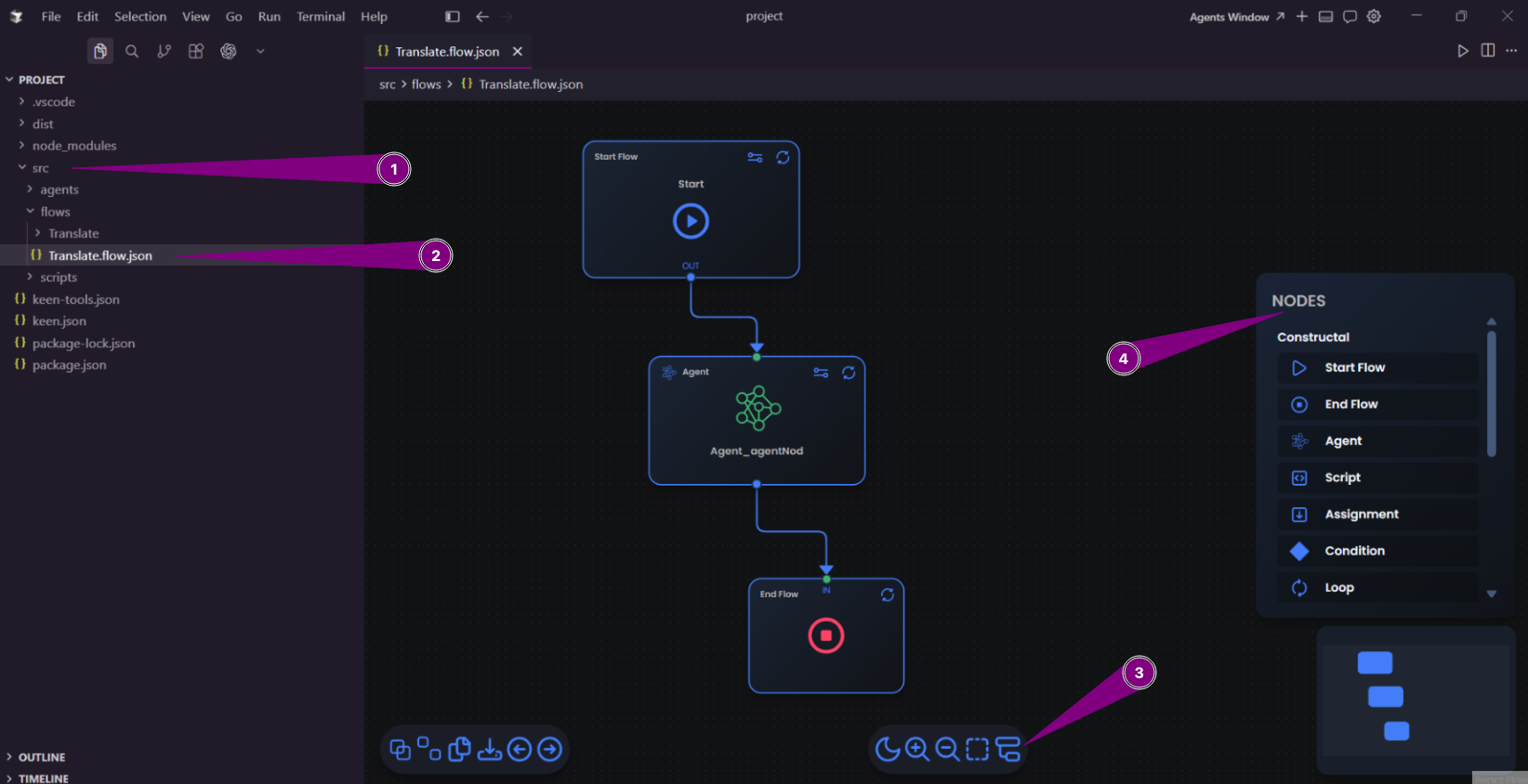
Task: Open the AI assistant sidebar icon
Action: click(x=229, y=51)
